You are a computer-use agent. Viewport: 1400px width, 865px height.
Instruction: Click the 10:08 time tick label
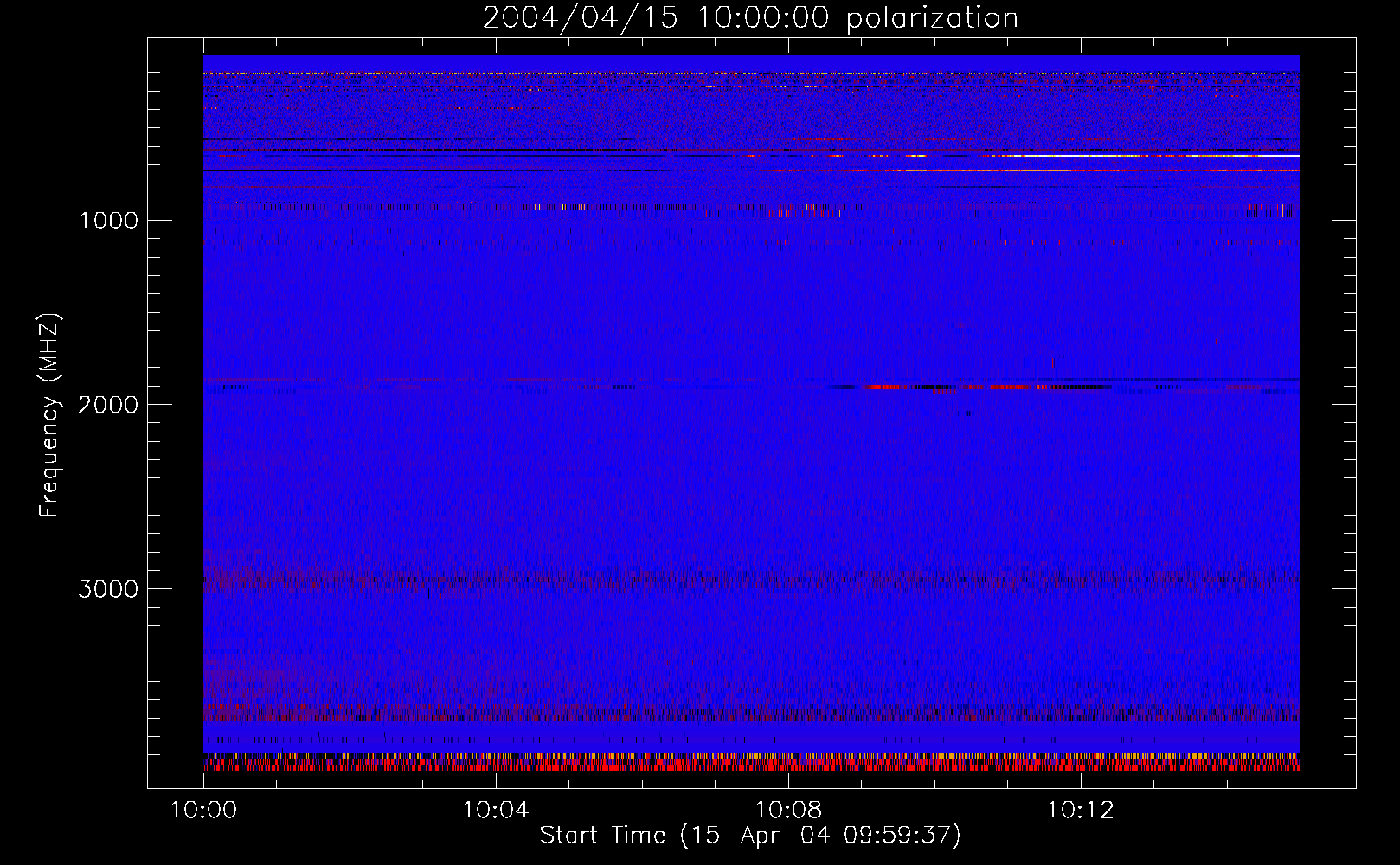[x=788, y=811]
